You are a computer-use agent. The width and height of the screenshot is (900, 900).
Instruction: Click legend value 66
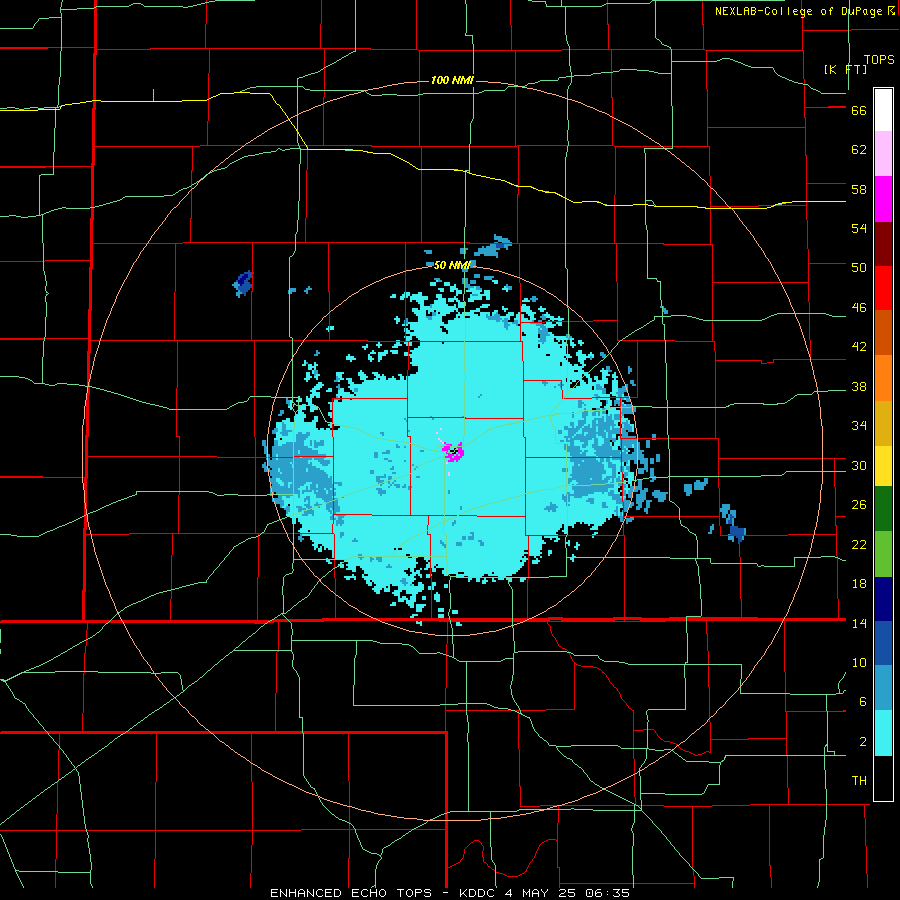point(859,111)
